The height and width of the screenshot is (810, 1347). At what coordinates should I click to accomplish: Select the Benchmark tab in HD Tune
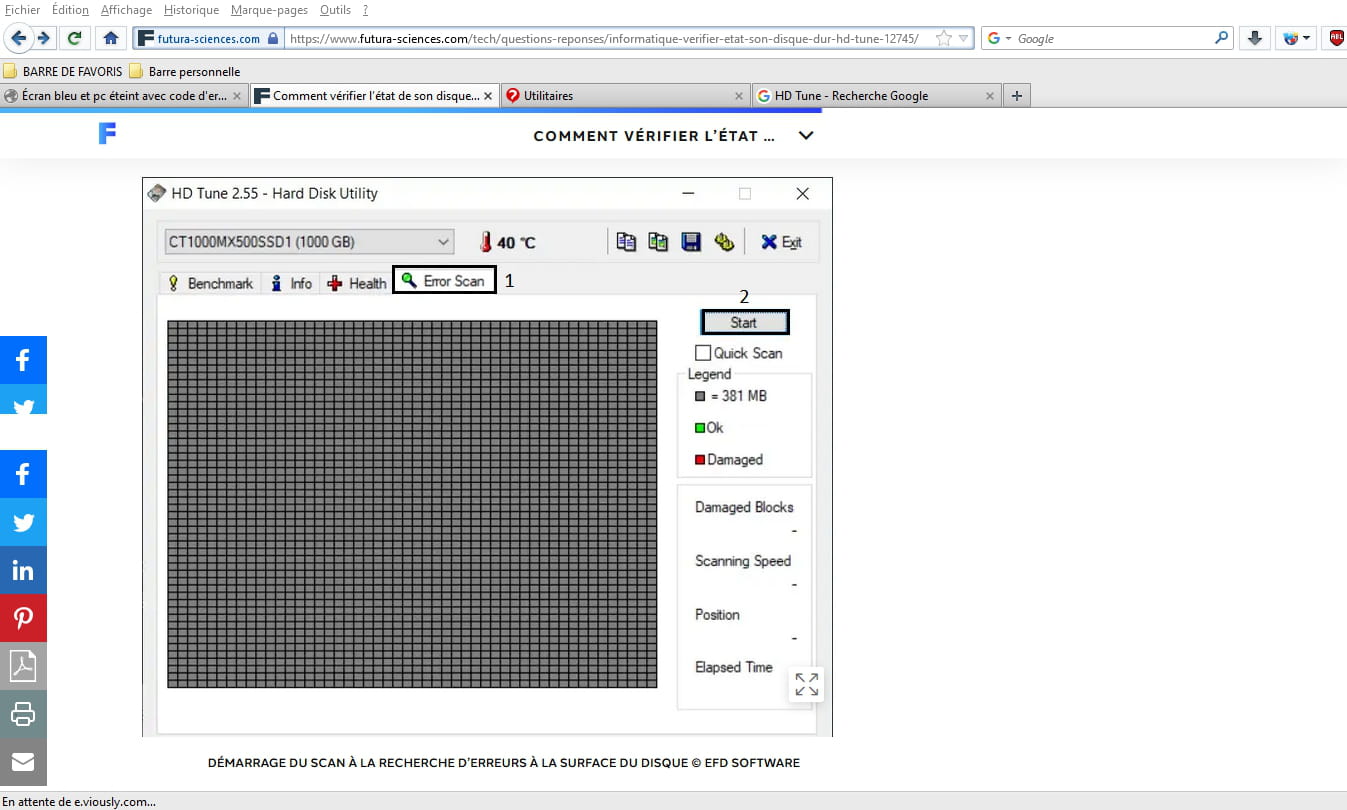tap(210, 283)
